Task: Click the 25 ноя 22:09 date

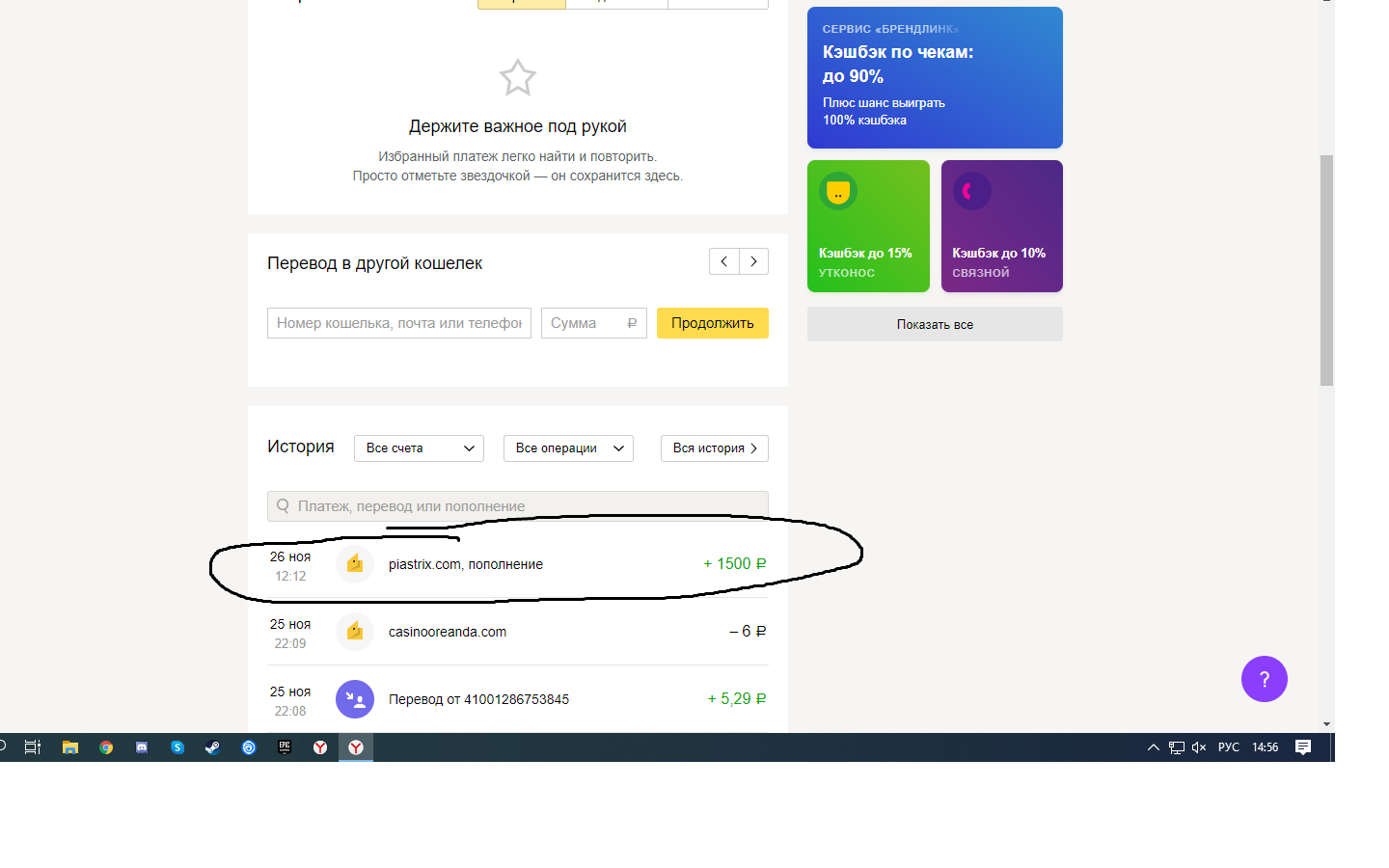Action: click(290, 634)
